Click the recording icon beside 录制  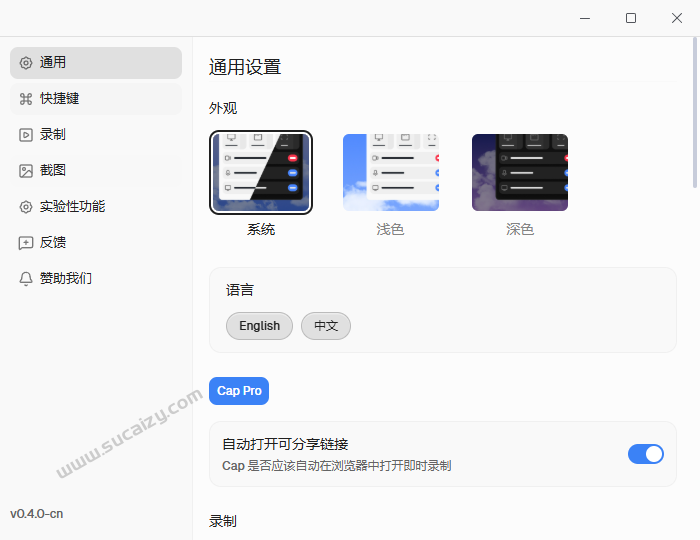26,135
